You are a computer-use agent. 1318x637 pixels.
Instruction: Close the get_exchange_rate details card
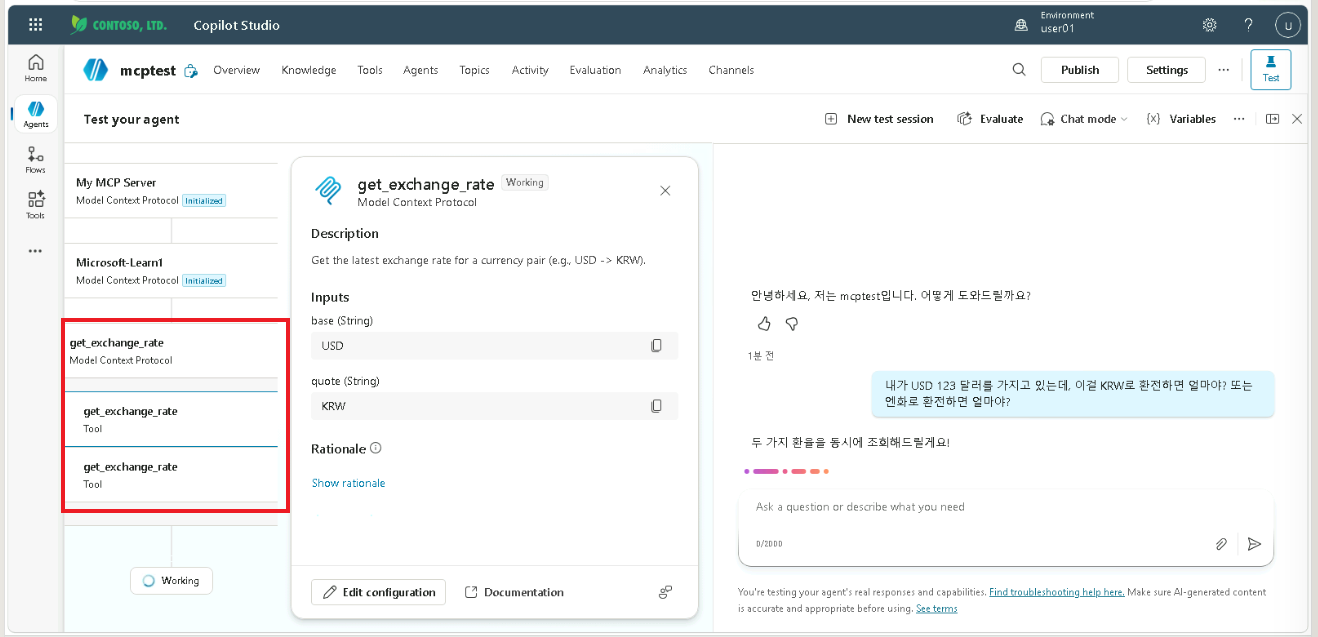point(666,191)
